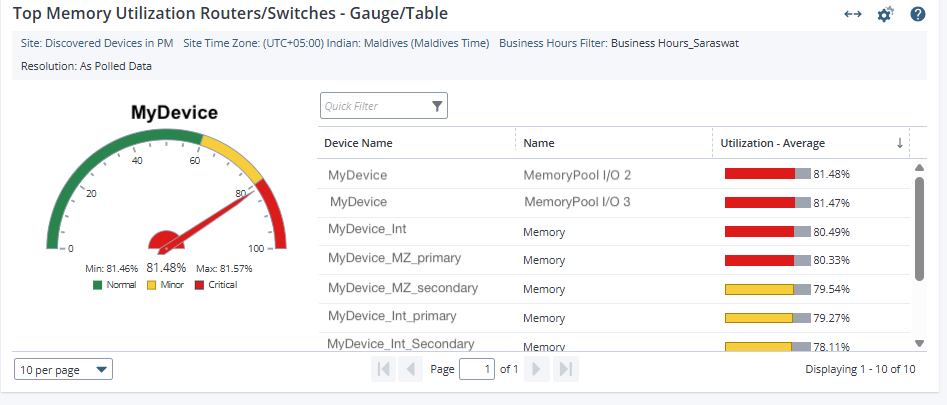This screenshot has height=405, width=947.
Task: Click the Quick Filter funnel icon
Action: (x=437, y=106)
